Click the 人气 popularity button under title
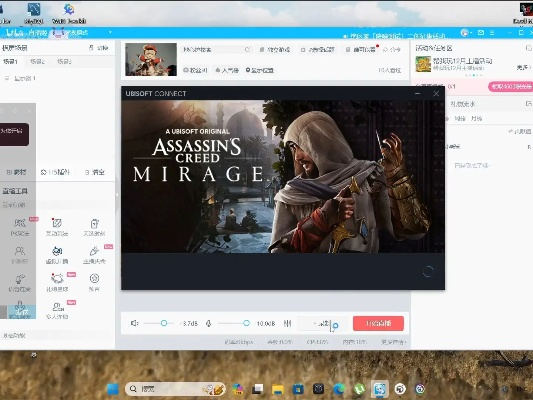This screenshot has height=400, width=533. tap(227, 70)
